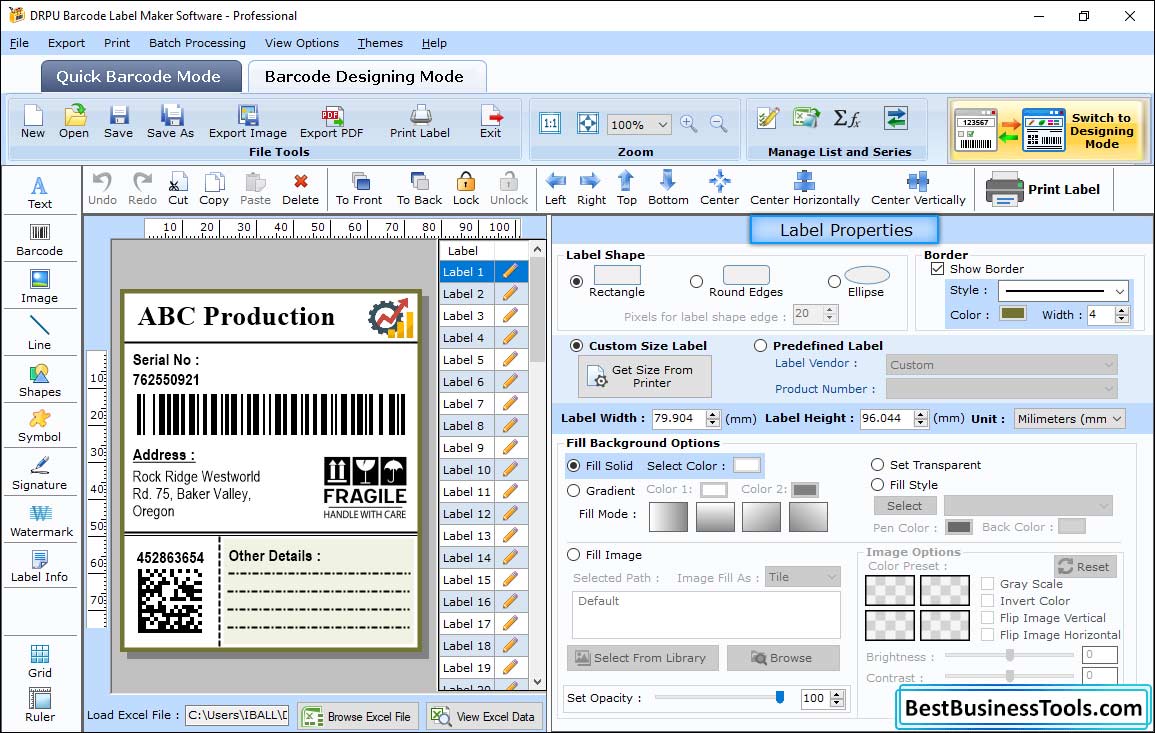Click the Browse Excel File button
This screenshot has width=1155, height=733.
coord(357,716)
